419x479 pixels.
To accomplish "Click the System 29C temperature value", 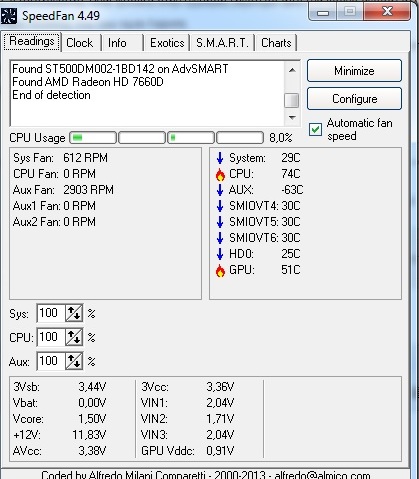I will [291, 158].
